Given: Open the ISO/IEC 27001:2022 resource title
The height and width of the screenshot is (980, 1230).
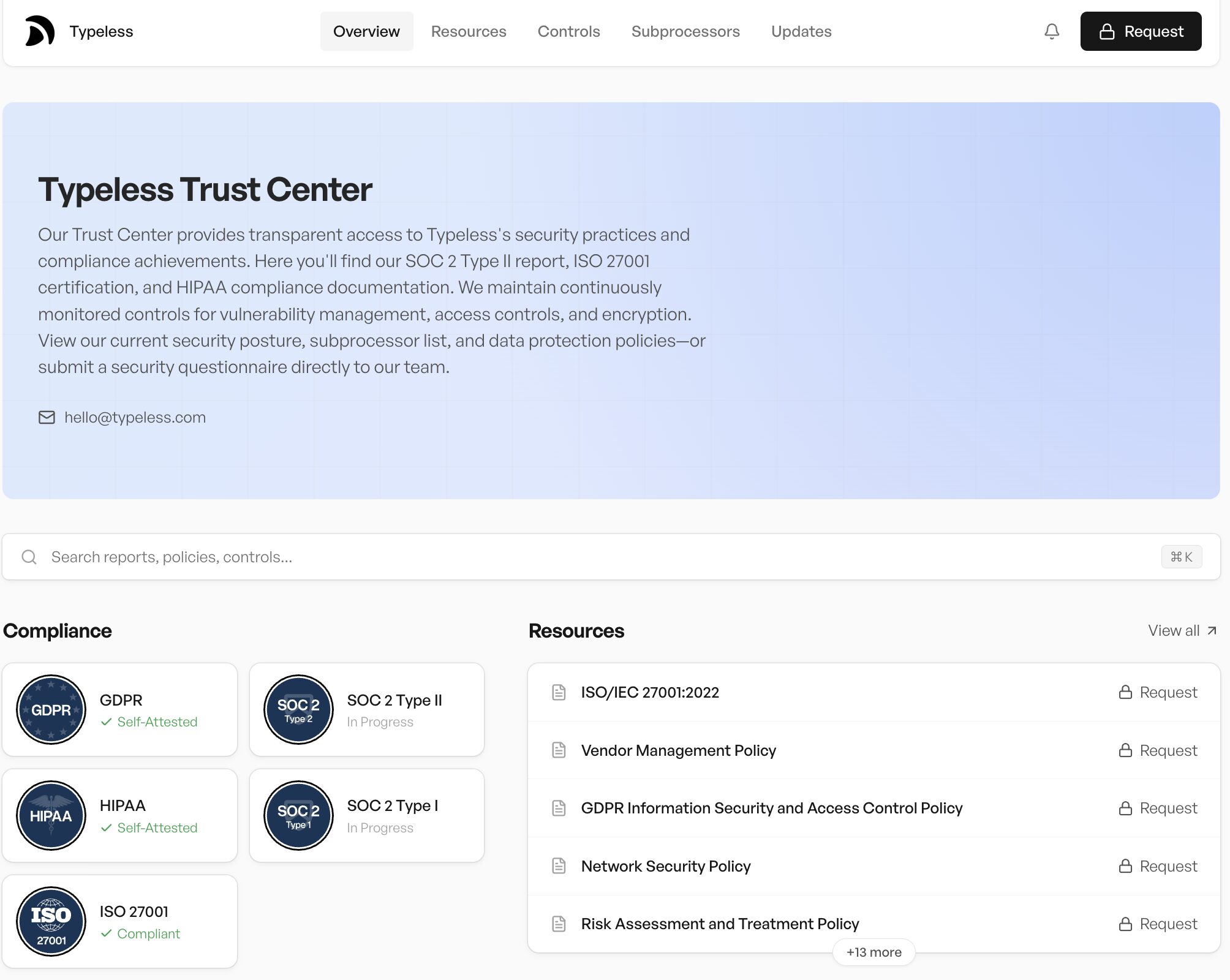Looking at the screenshot, I should tap(650, 692).
